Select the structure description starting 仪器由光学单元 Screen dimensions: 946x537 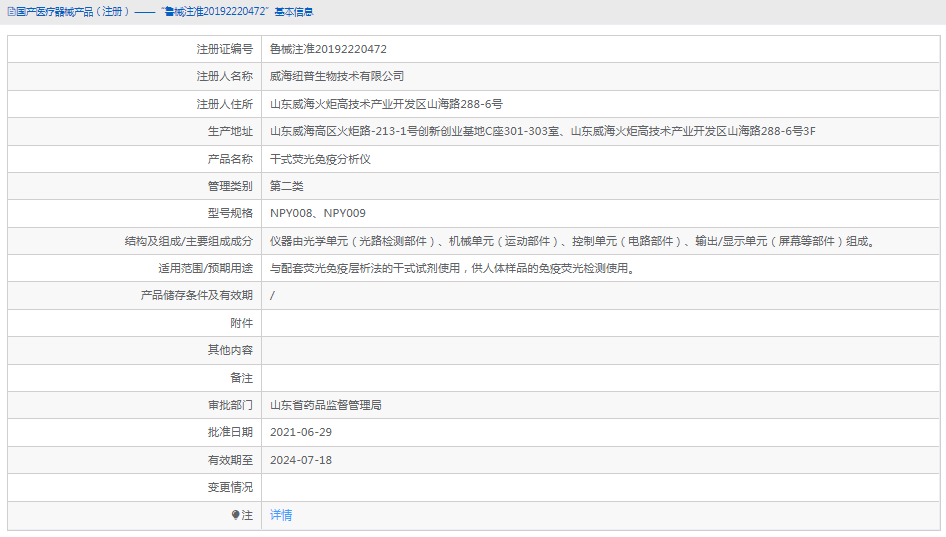click(x=574, y=241)
